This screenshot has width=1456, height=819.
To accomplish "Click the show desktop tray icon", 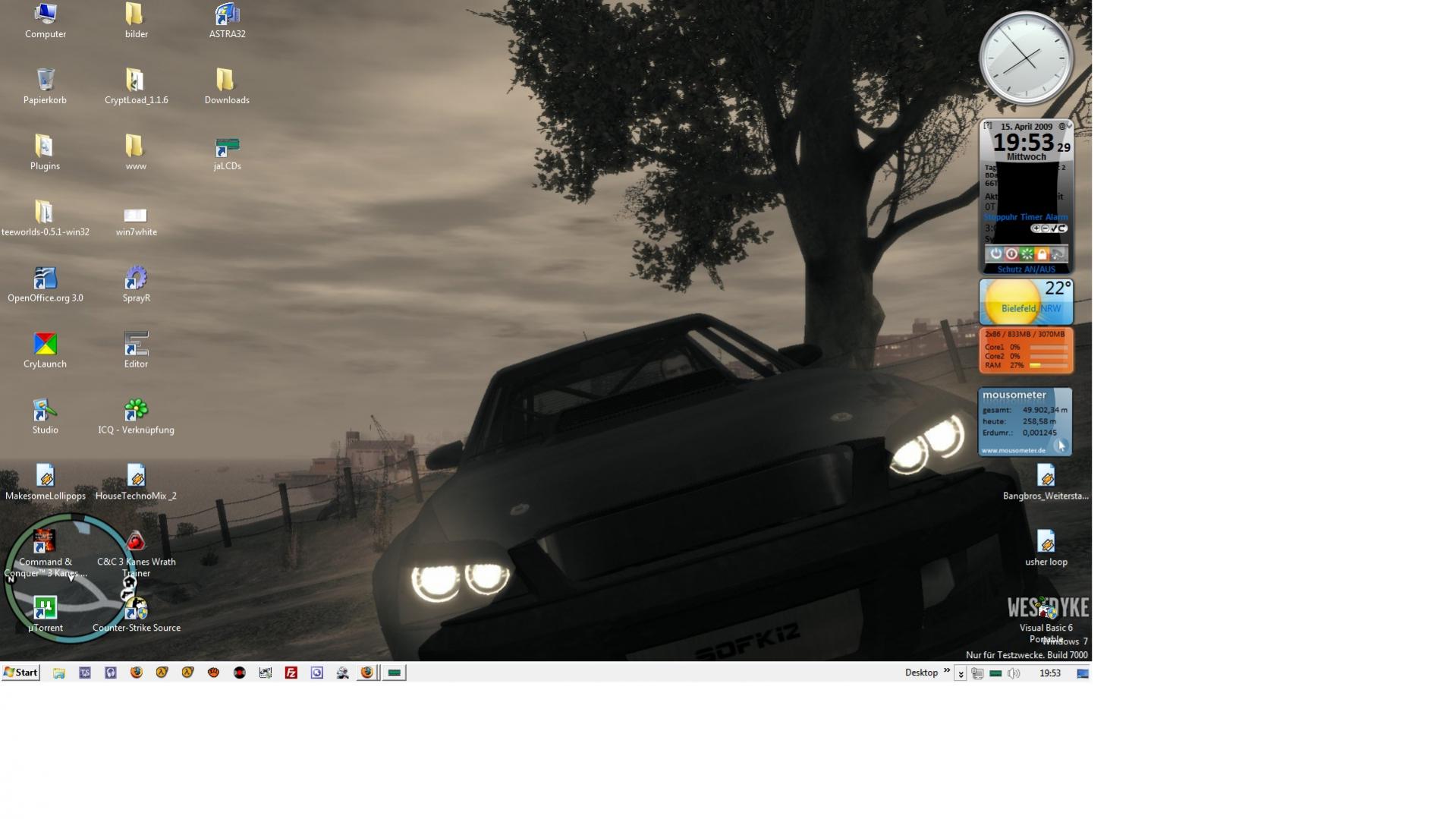I will click(x=1083, y=673).
